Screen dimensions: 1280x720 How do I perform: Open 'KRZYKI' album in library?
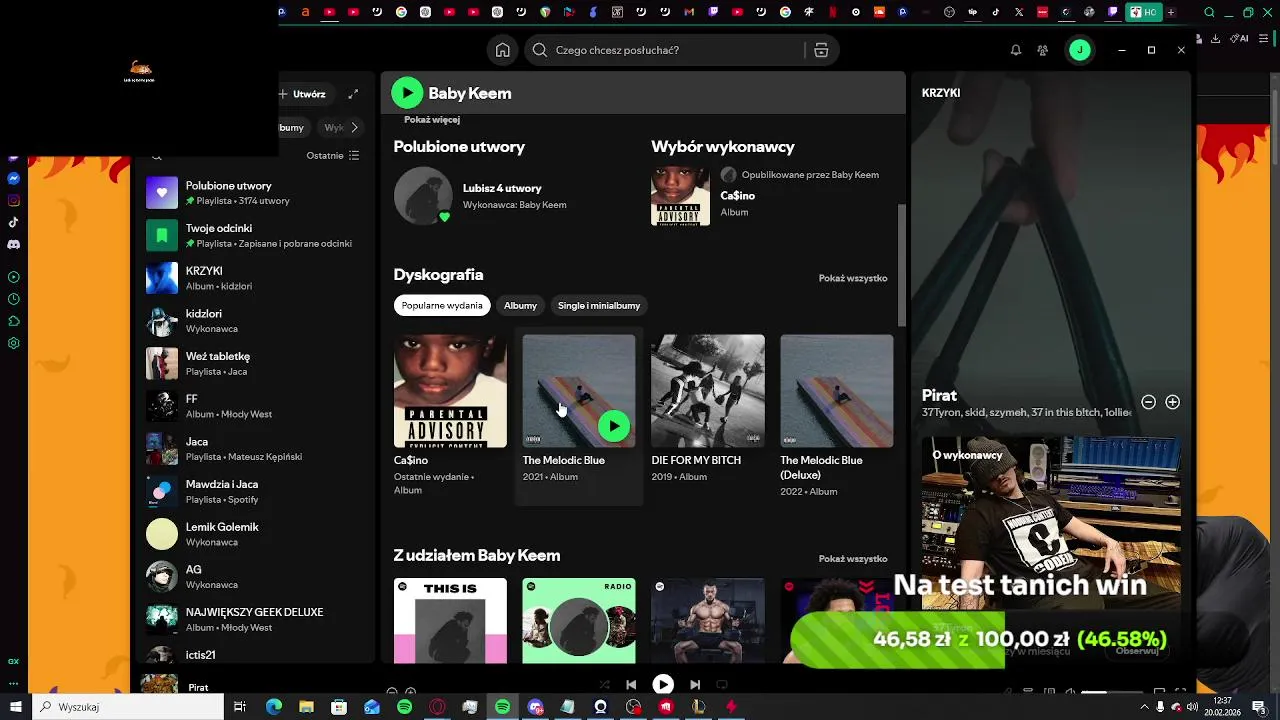[x=255, y=278]
